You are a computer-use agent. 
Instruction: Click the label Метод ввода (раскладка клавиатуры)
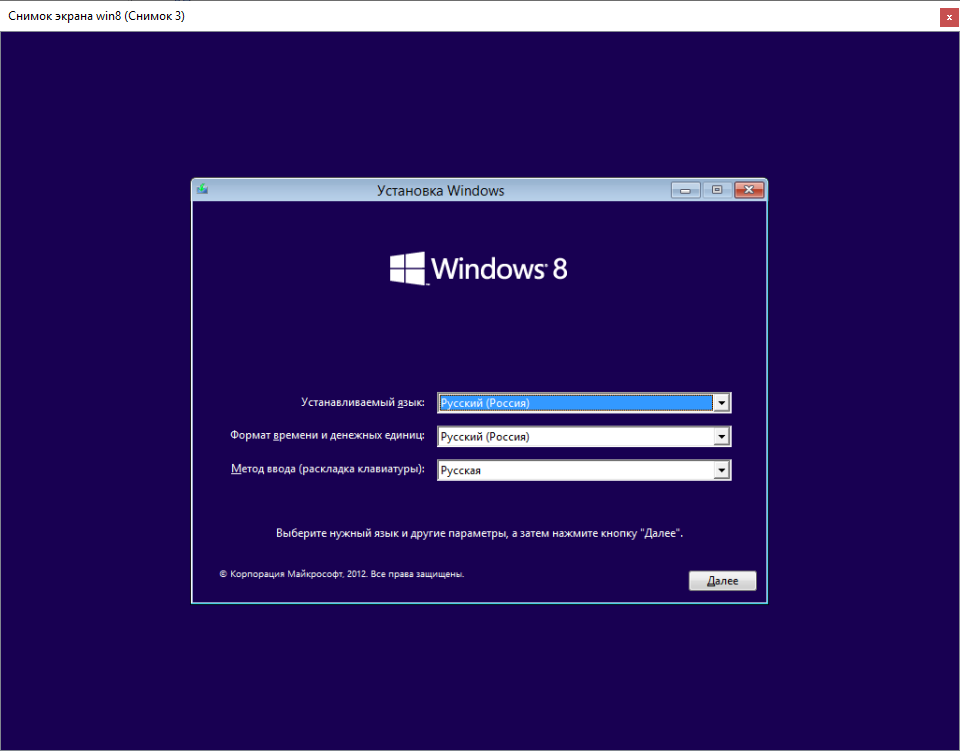pos(328,469)
